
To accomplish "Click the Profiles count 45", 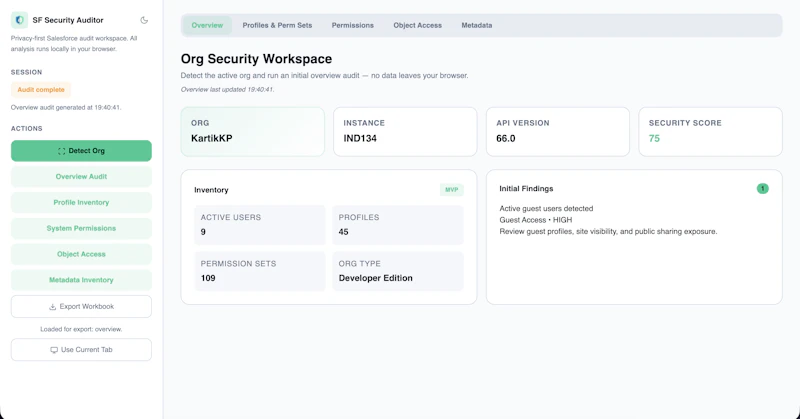I will point(343,232).
